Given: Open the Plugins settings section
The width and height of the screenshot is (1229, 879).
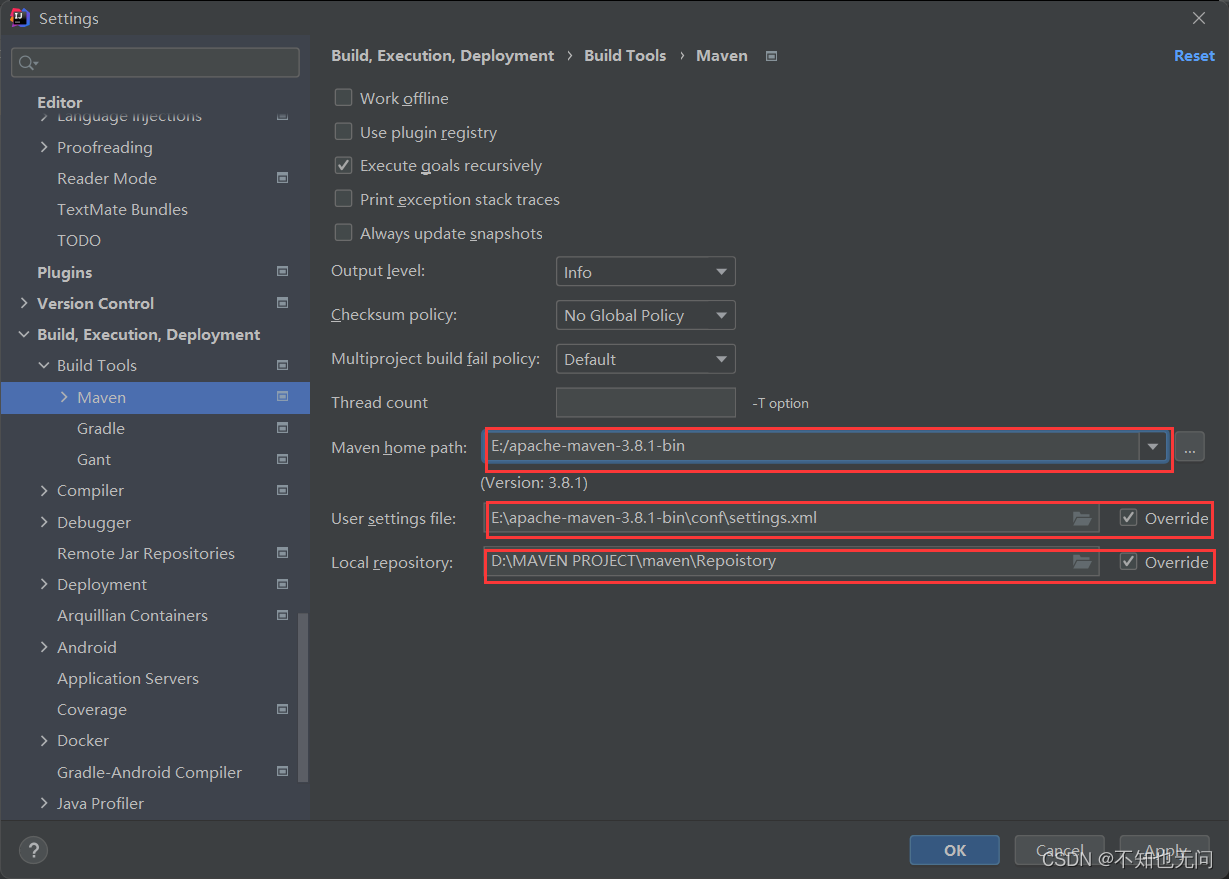Looking at the screenshot, I should click(x=64, y=272).
